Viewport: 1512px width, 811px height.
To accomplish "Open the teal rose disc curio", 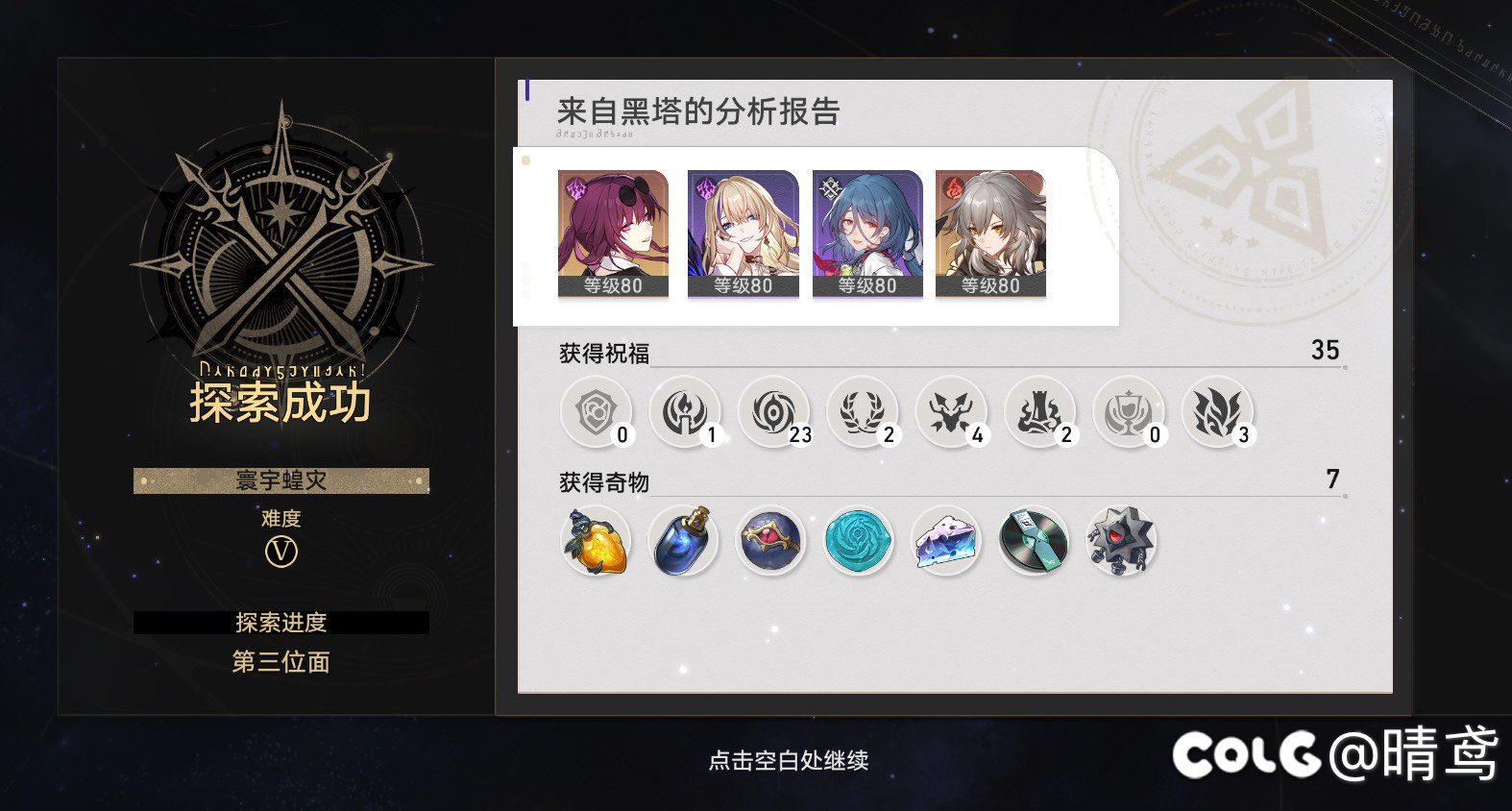I will click(859, 541).
